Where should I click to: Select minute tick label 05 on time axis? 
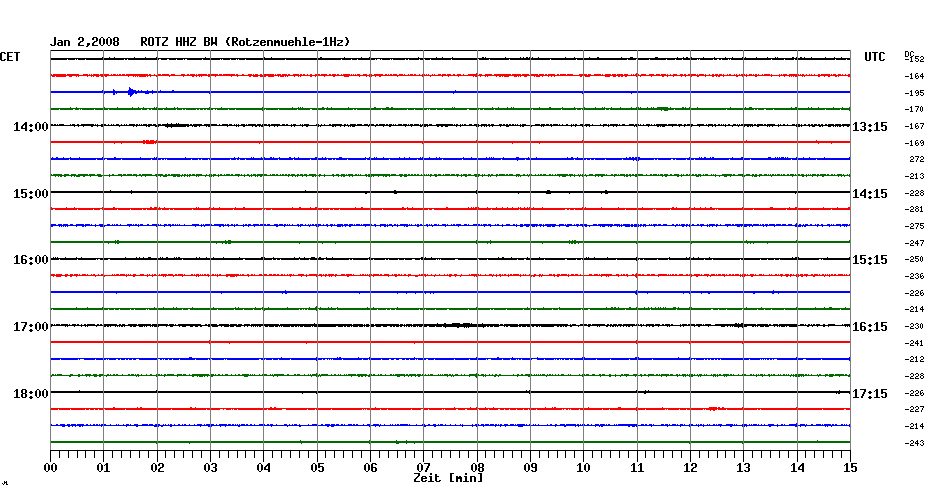tap(317, 468)
